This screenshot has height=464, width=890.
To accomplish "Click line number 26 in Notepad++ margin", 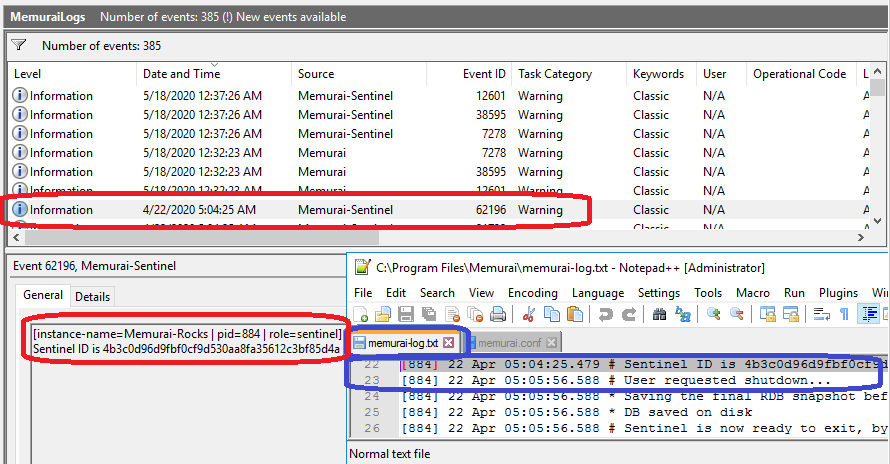I will (x=372, y=428).
